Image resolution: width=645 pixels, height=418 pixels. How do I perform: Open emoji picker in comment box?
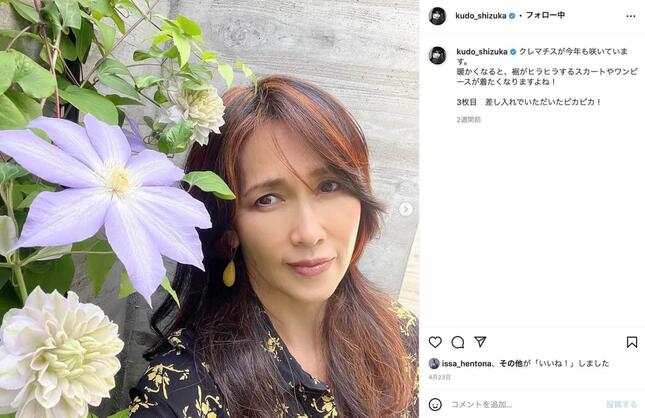435,404
